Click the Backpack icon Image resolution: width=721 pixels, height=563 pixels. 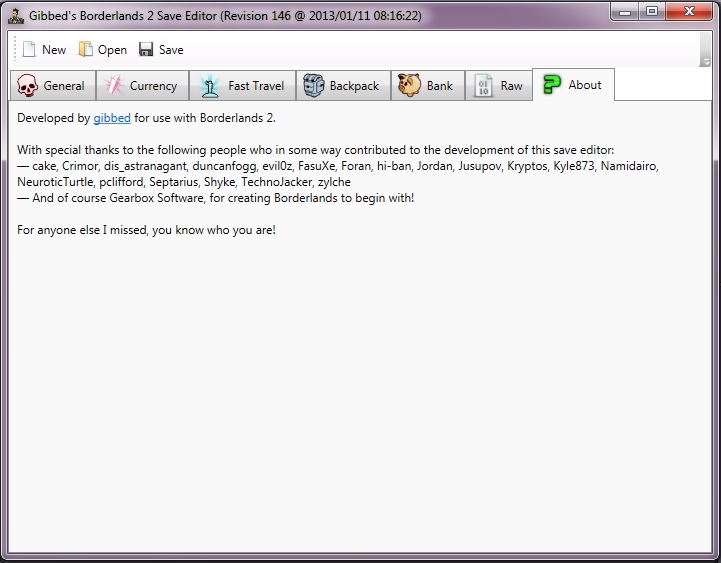(314, 86)
